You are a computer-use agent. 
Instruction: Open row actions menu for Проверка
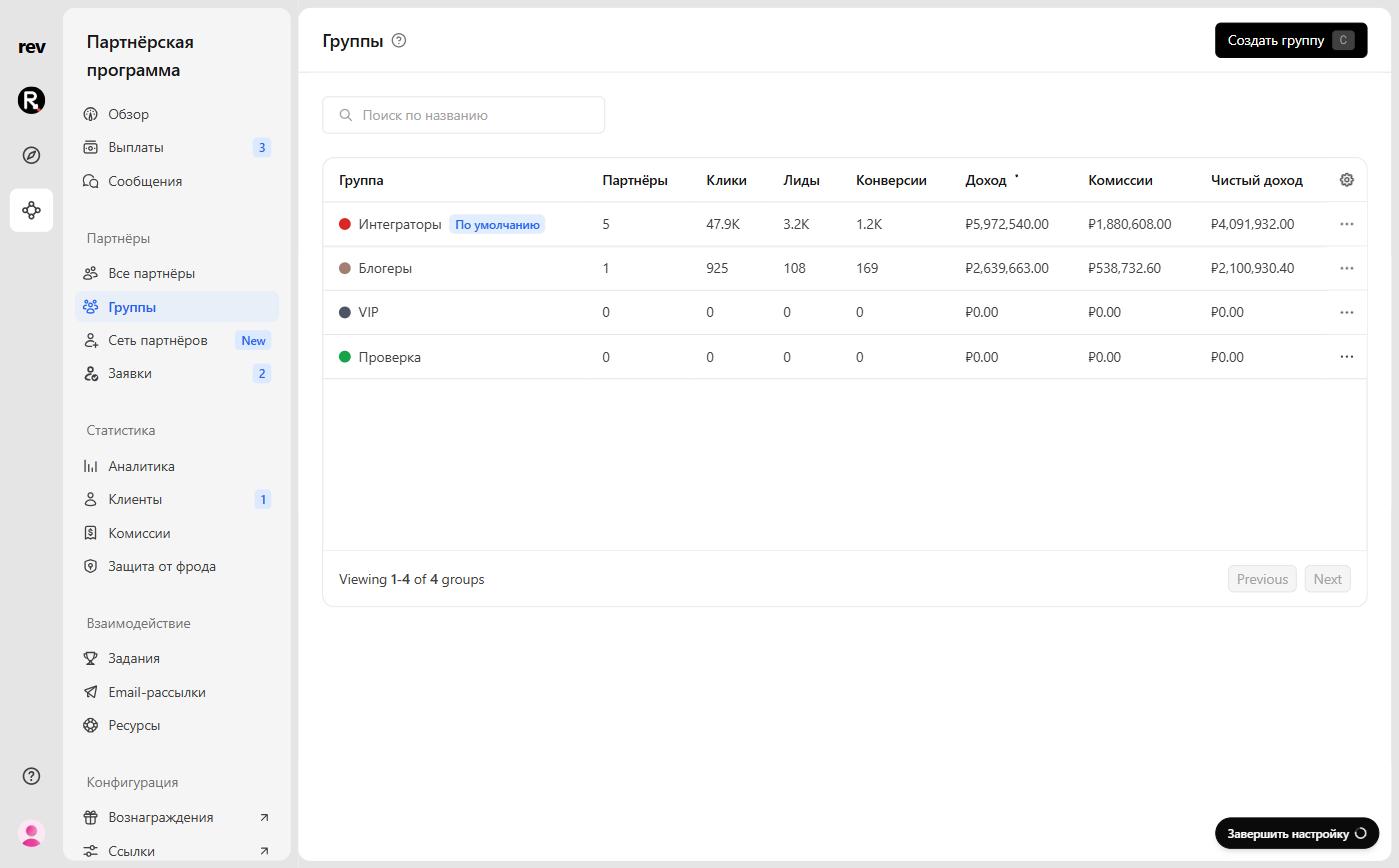[1347, 357]
